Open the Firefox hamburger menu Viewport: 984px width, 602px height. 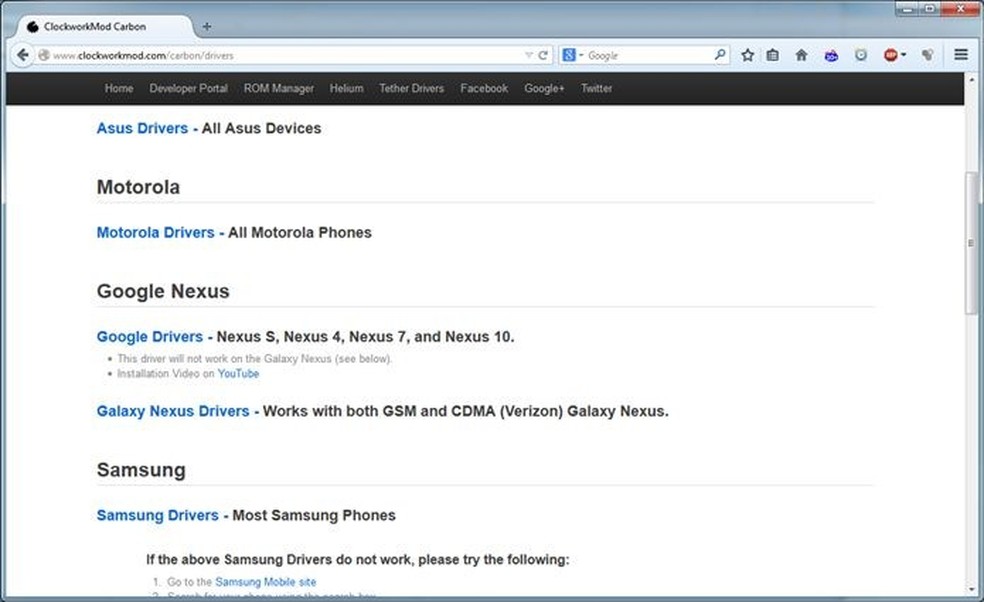coord(961,56)
